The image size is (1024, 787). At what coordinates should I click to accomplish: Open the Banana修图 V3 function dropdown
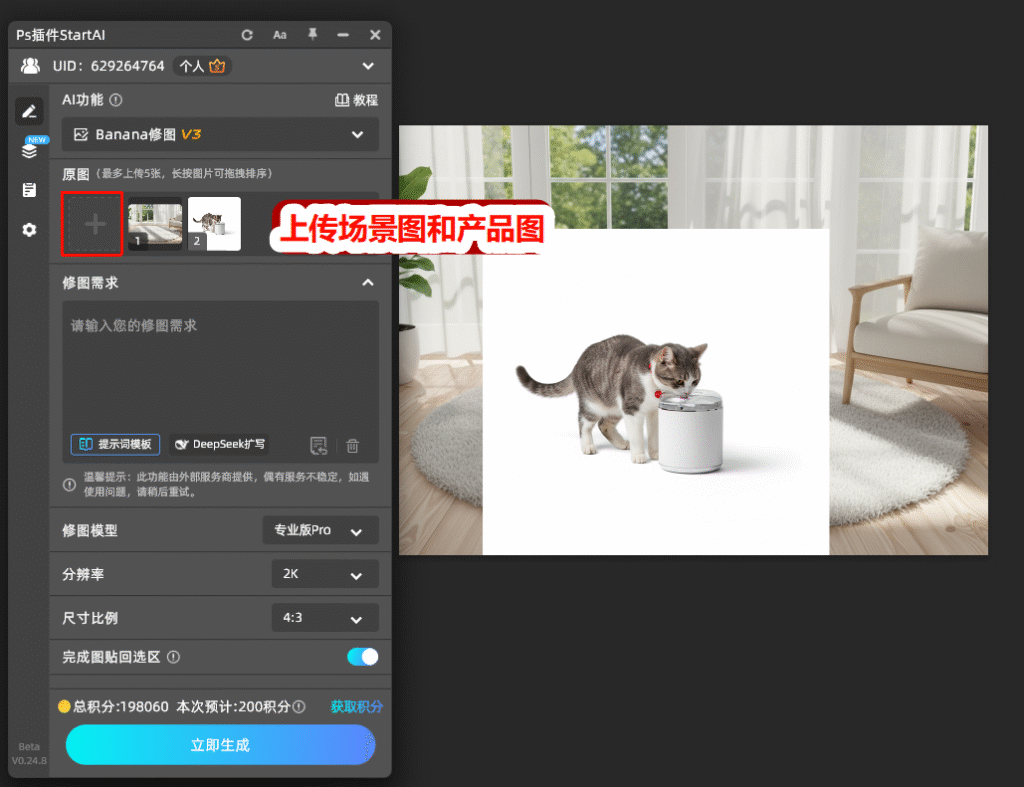coord(220,135)
